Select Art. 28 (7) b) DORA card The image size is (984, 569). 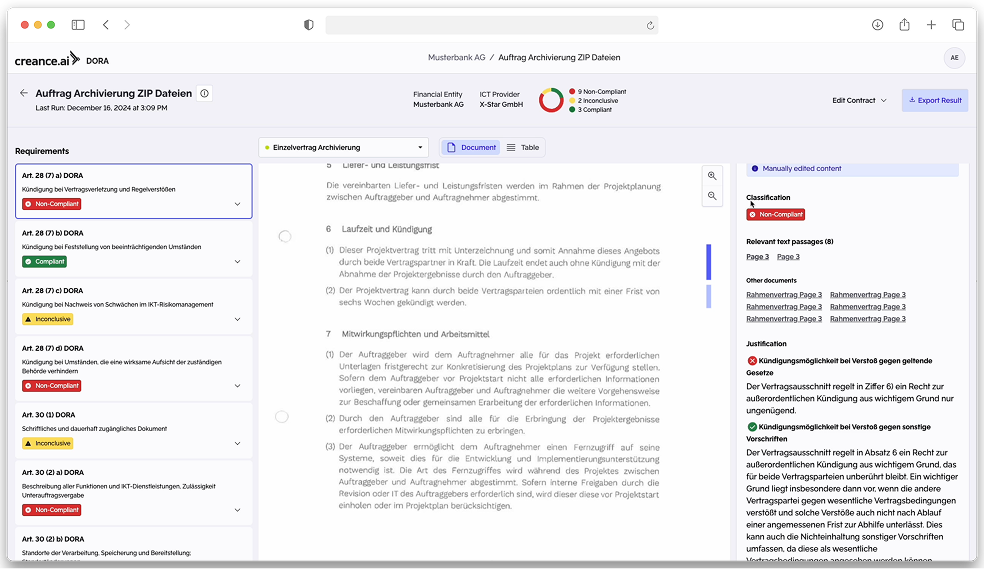134,249
